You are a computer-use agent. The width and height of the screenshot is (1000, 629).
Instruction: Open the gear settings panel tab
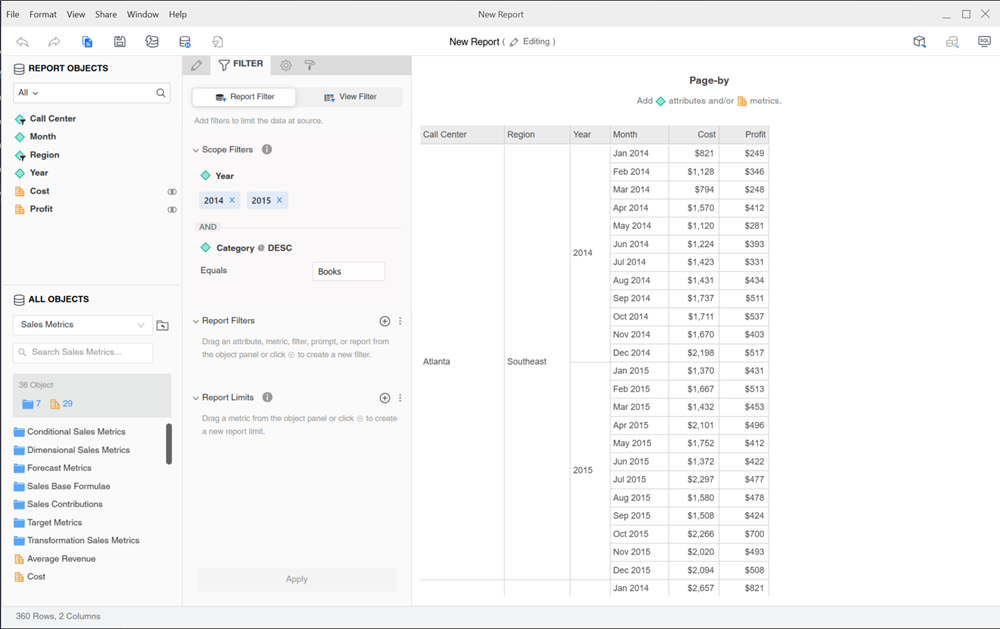point(286,65)
